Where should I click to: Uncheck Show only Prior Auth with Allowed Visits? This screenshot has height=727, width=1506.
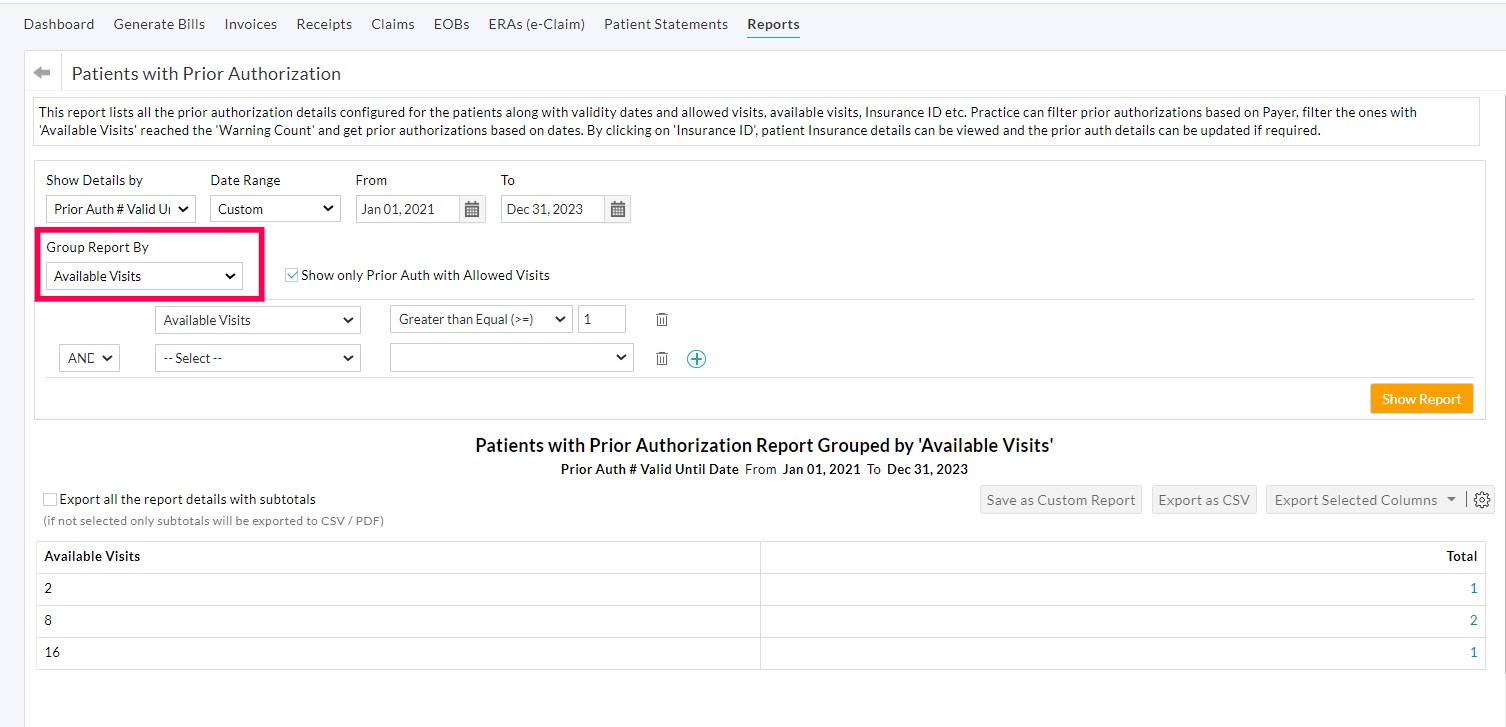click(x=291, y=275)
